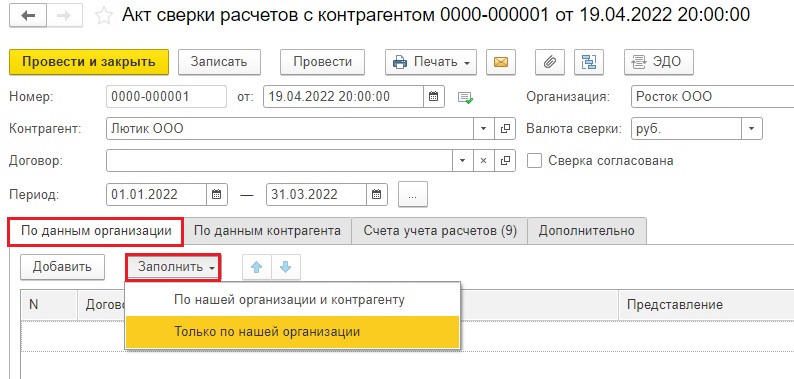Click the posted document status icon
The width and height of the screenshot is (794, 379).
[x=465, y=97]
